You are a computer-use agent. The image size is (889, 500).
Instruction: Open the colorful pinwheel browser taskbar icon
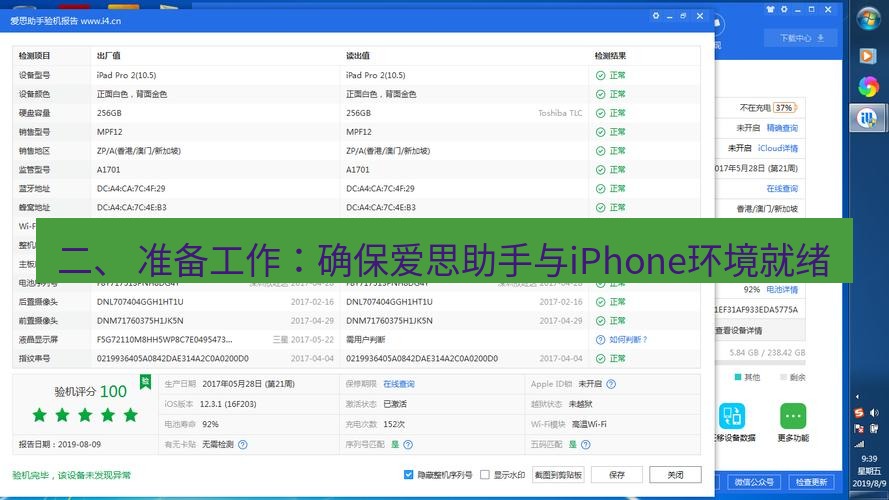(x=868, y=87)
